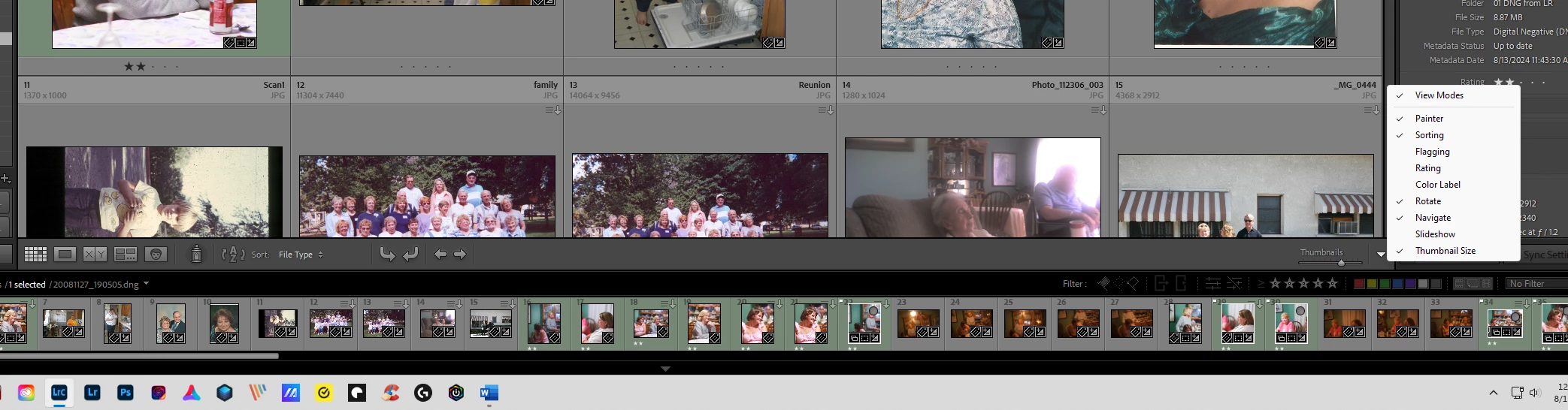The width and height of the screenshot is (1568, 410).
Task: Set rating stars in metadata panel
Action: pyautogui.click(x=1519, y=82)
